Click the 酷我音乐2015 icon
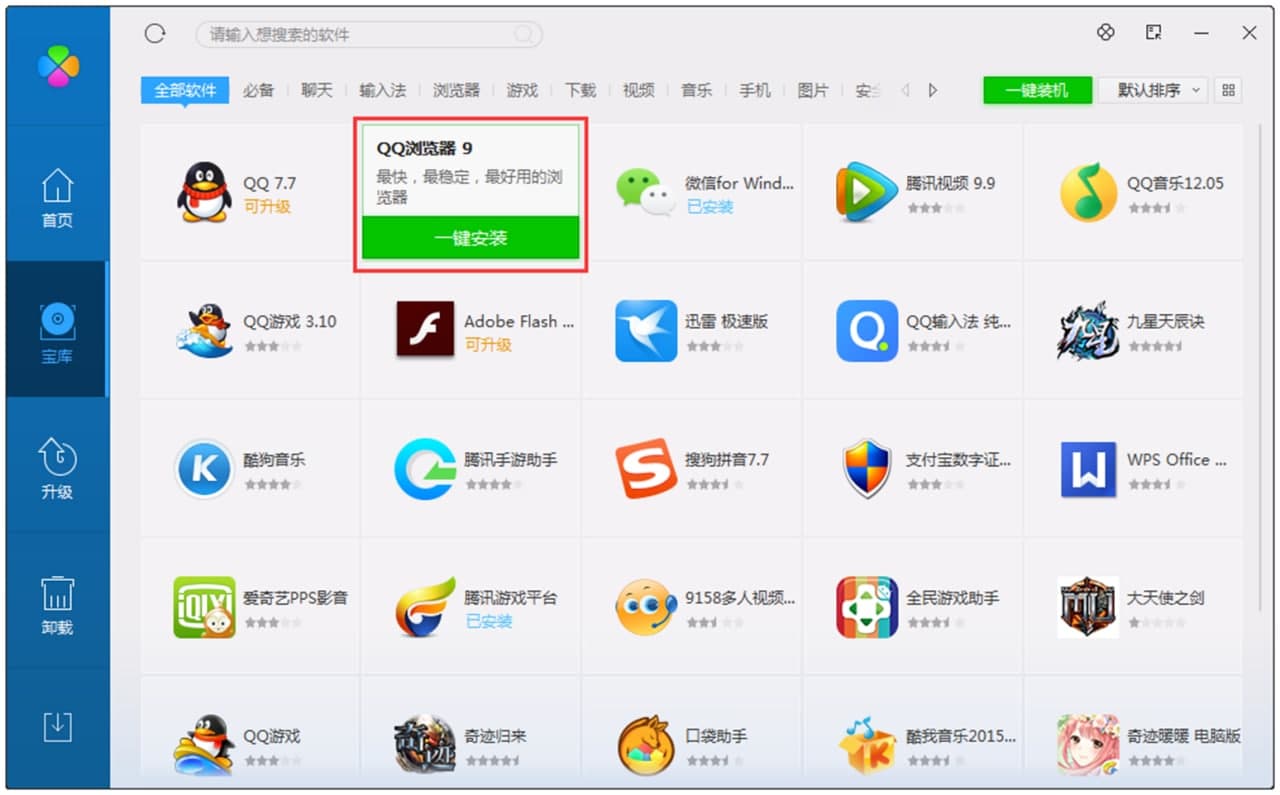 pos(867,745)
